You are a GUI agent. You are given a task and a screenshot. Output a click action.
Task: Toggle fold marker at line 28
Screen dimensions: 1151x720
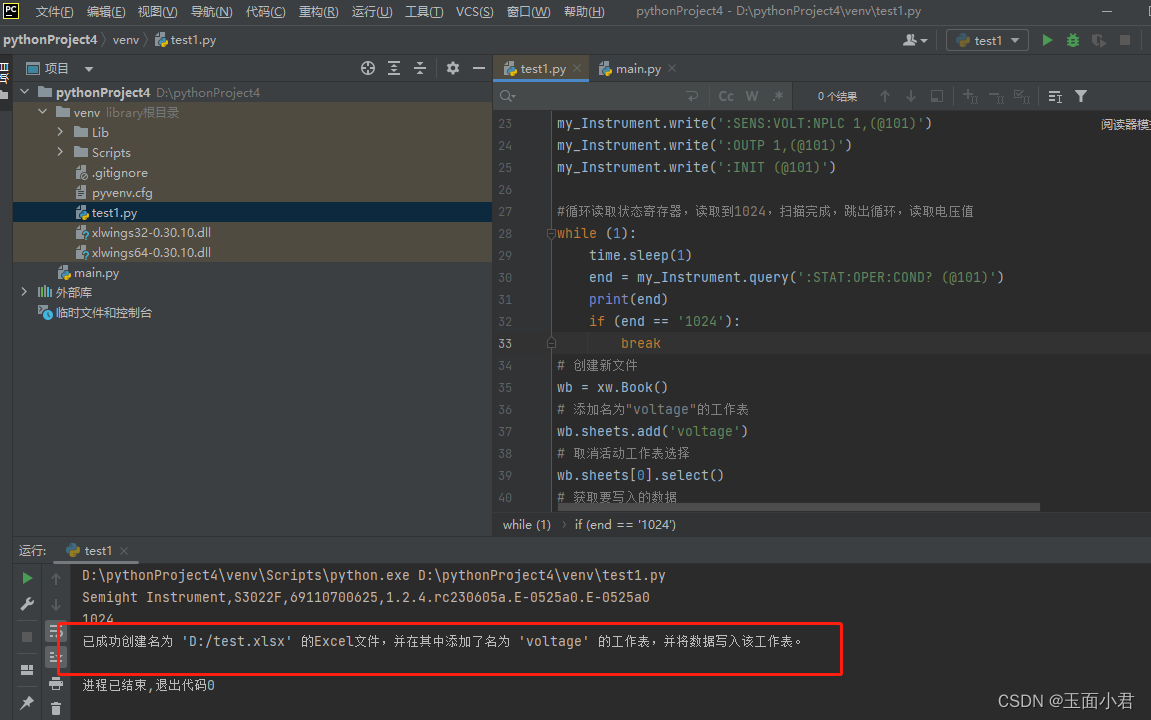click(x=551, y=233)
